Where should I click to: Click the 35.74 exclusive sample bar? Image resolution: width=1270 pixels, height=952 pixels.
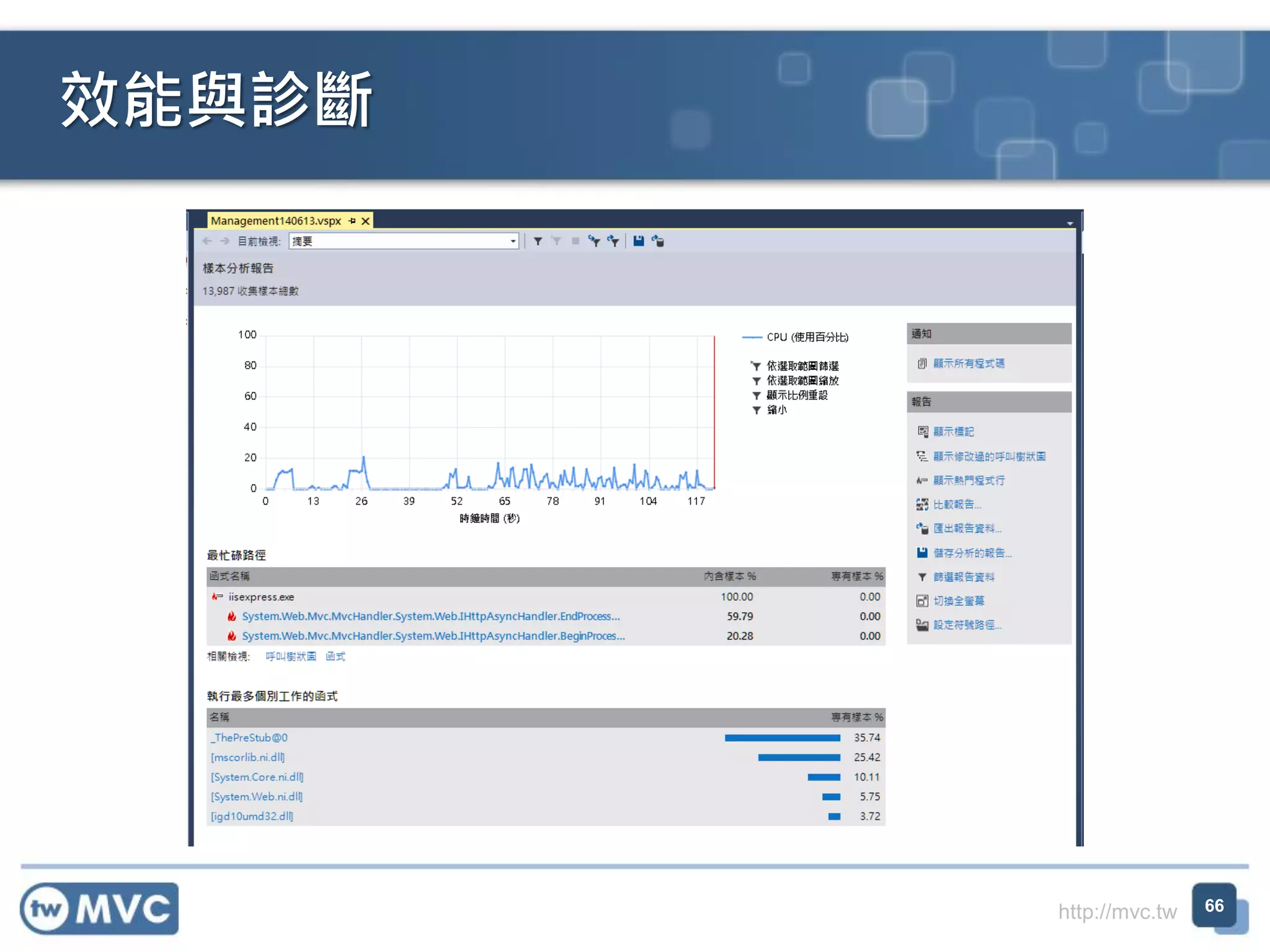point(783,738)
